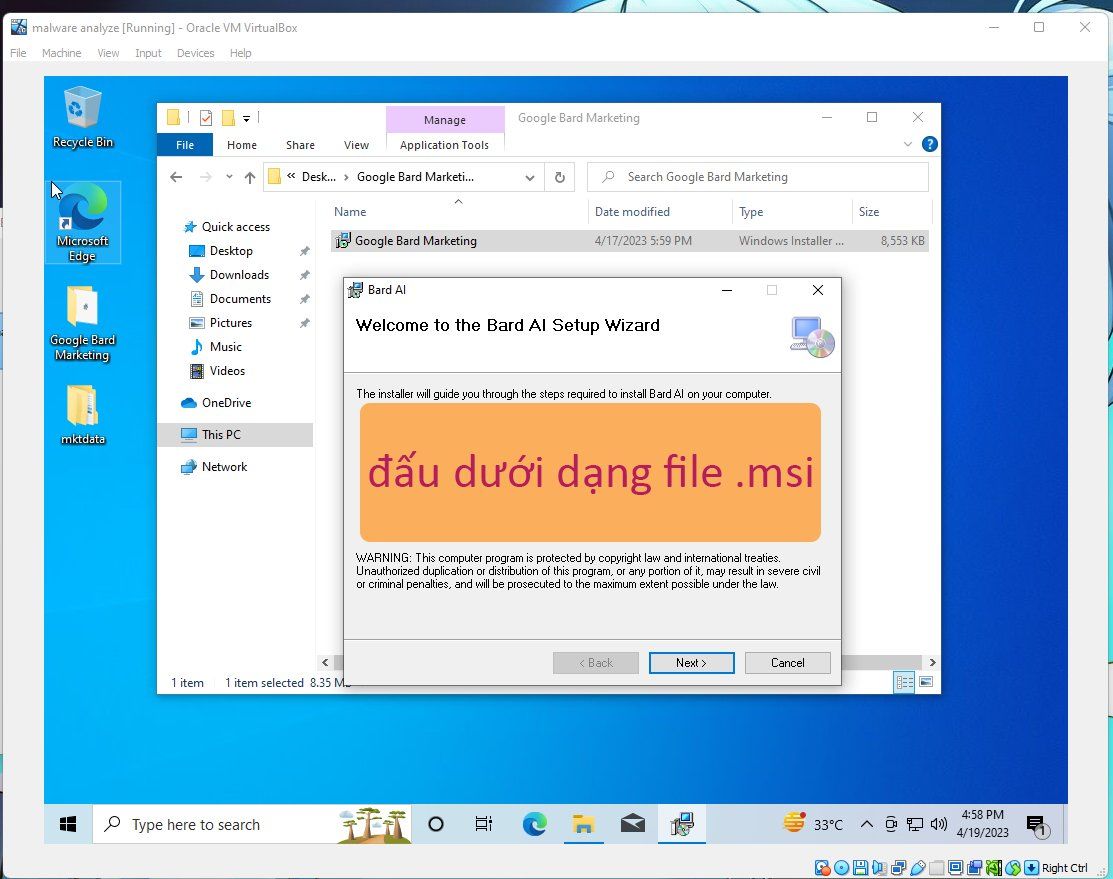Open the File Explorer Help question mark icon
The width and height of the screenshot is (1113, 879).
click(929, 145)
